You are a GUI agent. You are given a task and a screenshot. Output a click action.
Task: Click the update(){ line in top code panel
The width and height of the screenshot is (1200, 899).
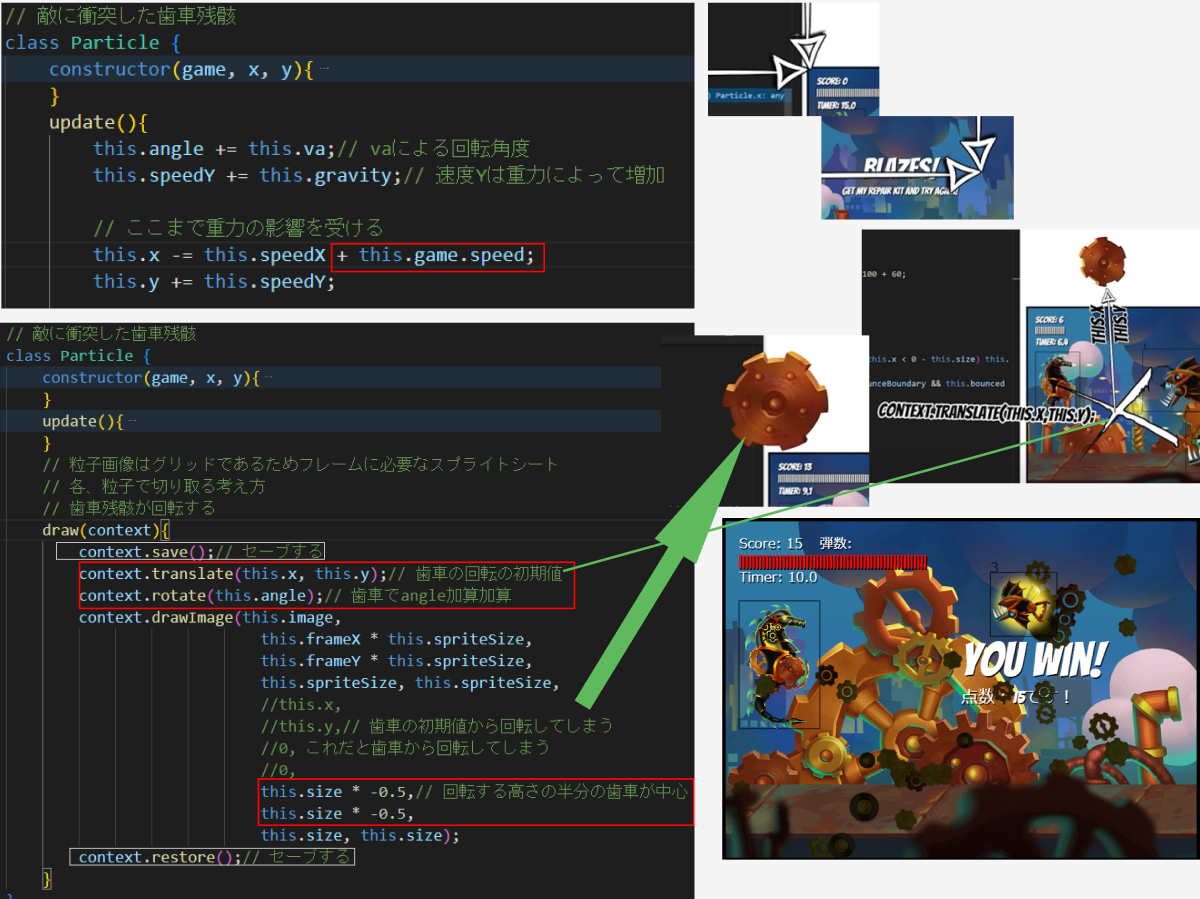tap(98, 123)
